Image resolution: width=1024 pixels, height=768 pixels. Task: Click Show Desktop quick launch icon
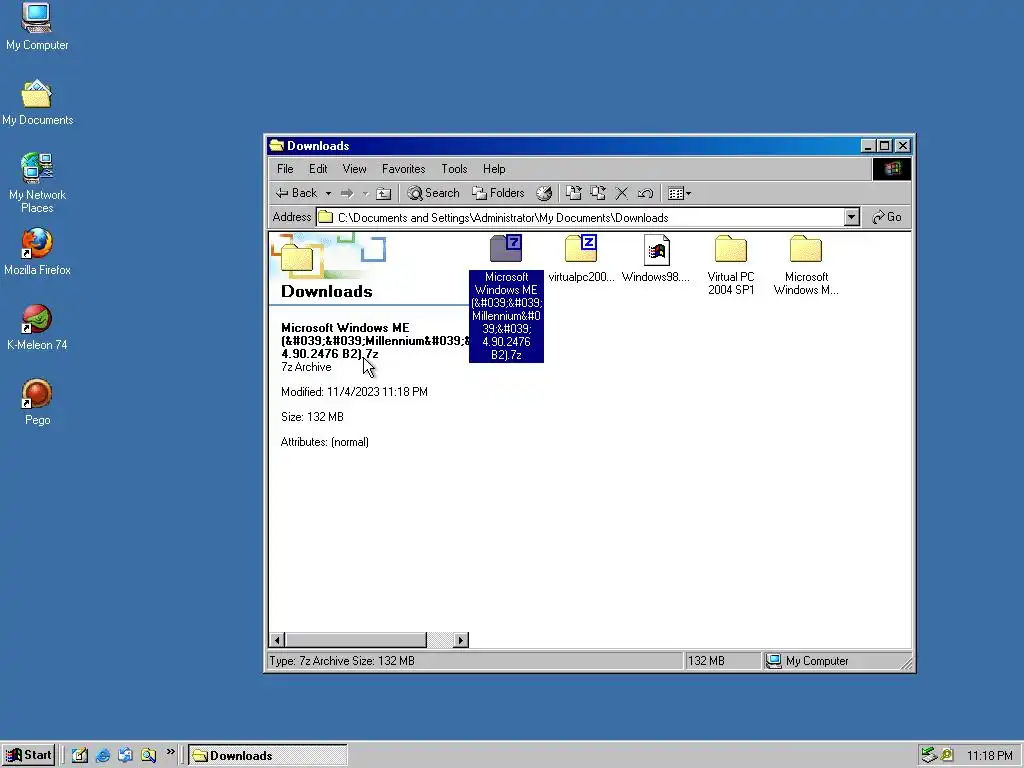point(80,756)
